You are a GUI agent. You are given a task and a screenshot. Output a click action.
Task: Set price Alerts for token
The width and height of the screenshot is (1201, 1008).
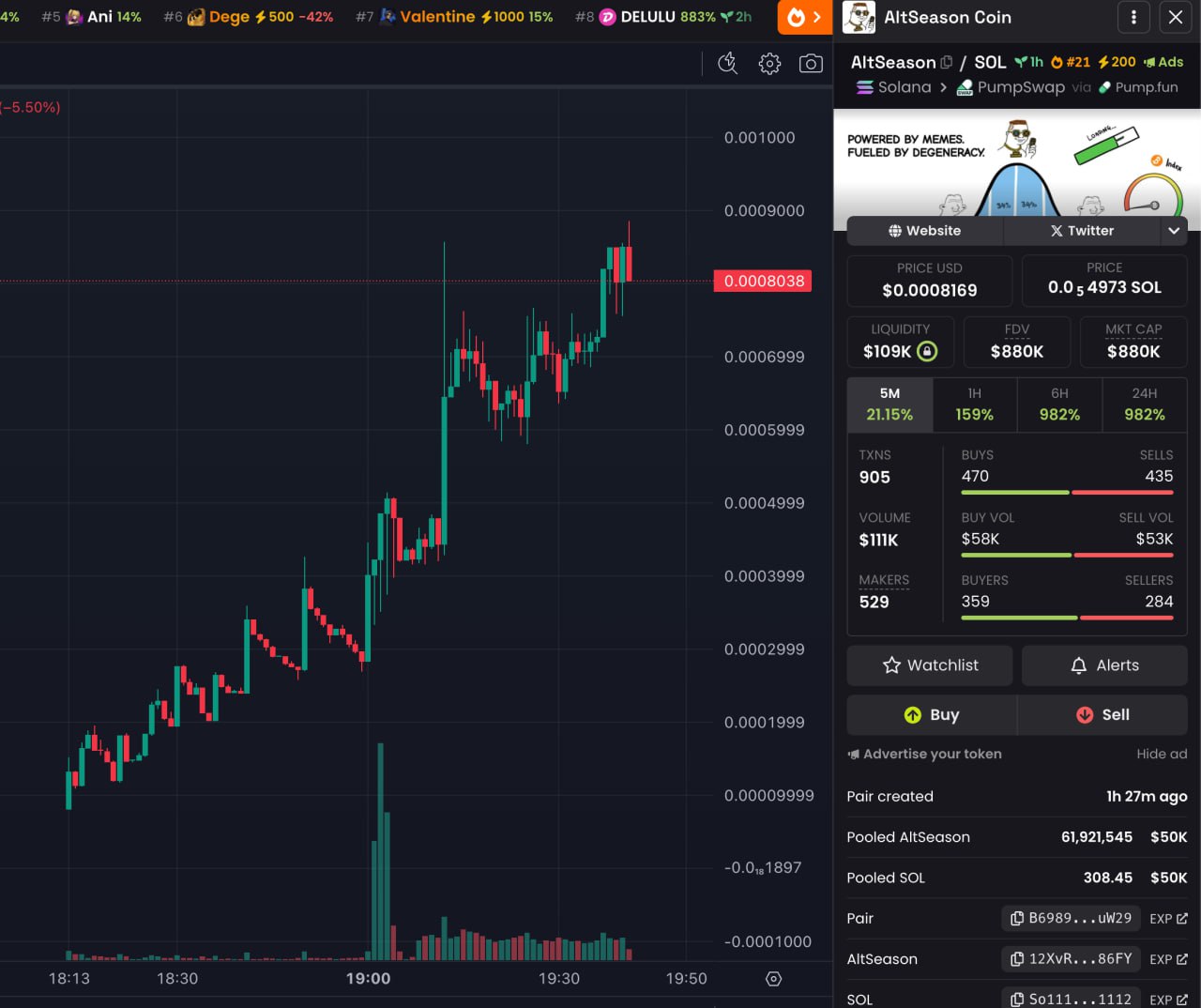pyautogui.click(x=1104, y=665)
